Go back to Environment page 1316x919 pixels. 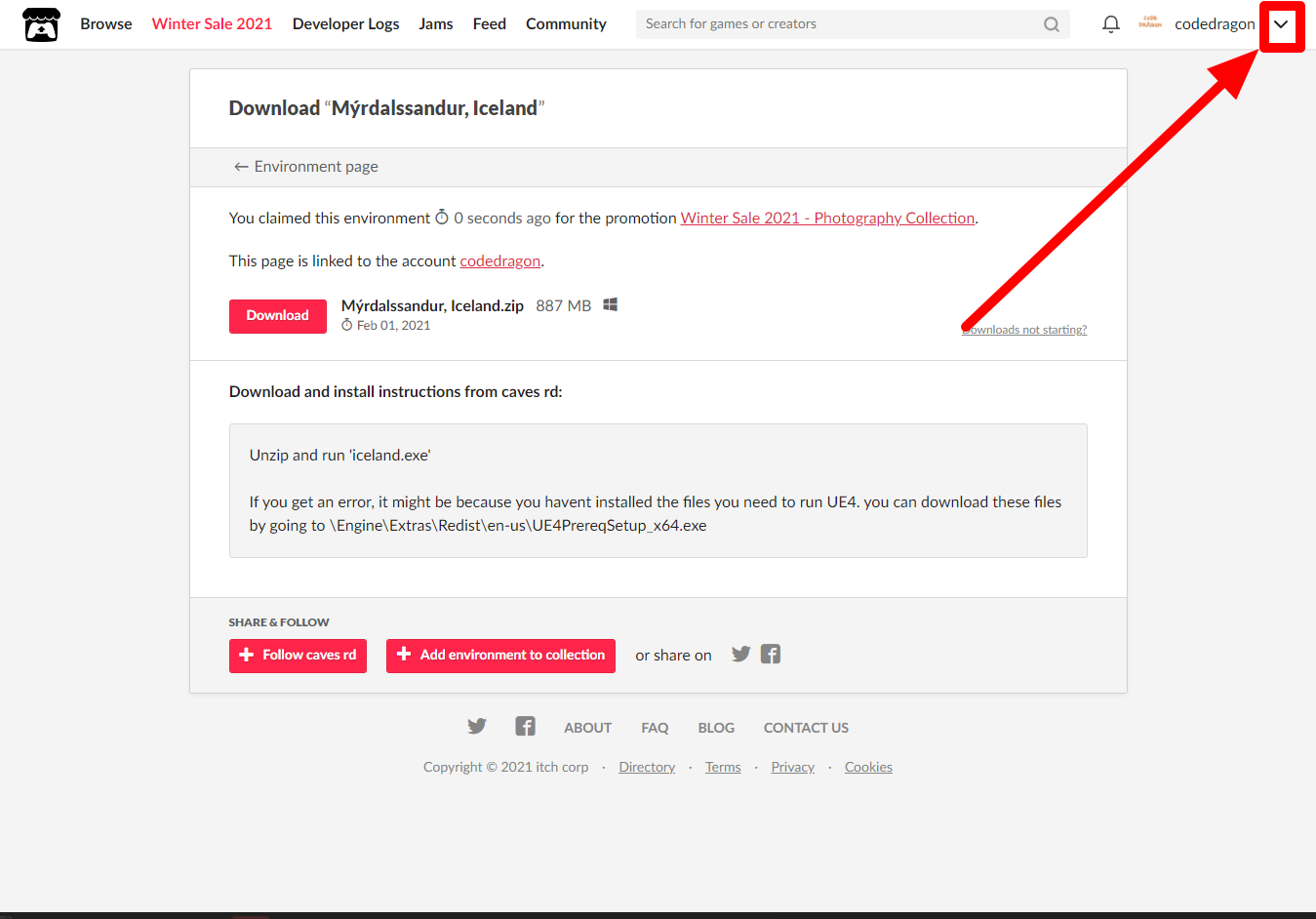(305, 167)
